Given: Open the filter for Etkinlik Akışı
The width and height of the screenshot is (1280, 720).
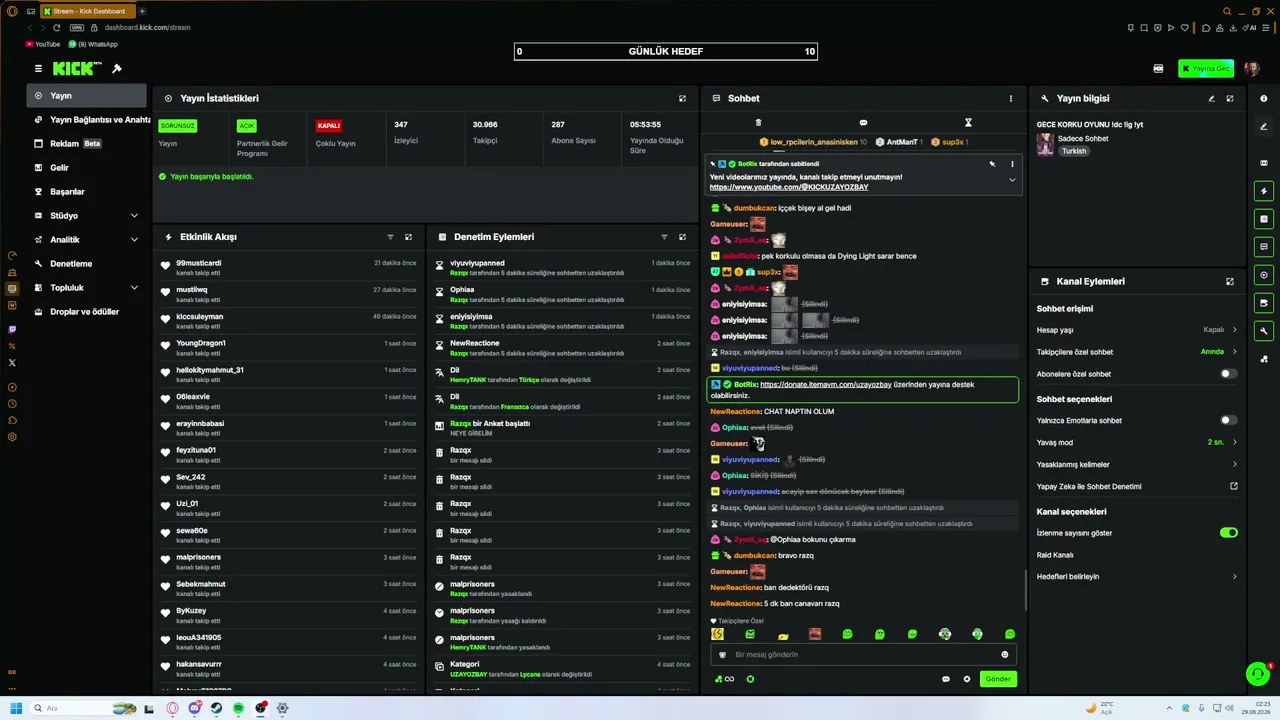Looking at the screenshot, I should 390,237.
